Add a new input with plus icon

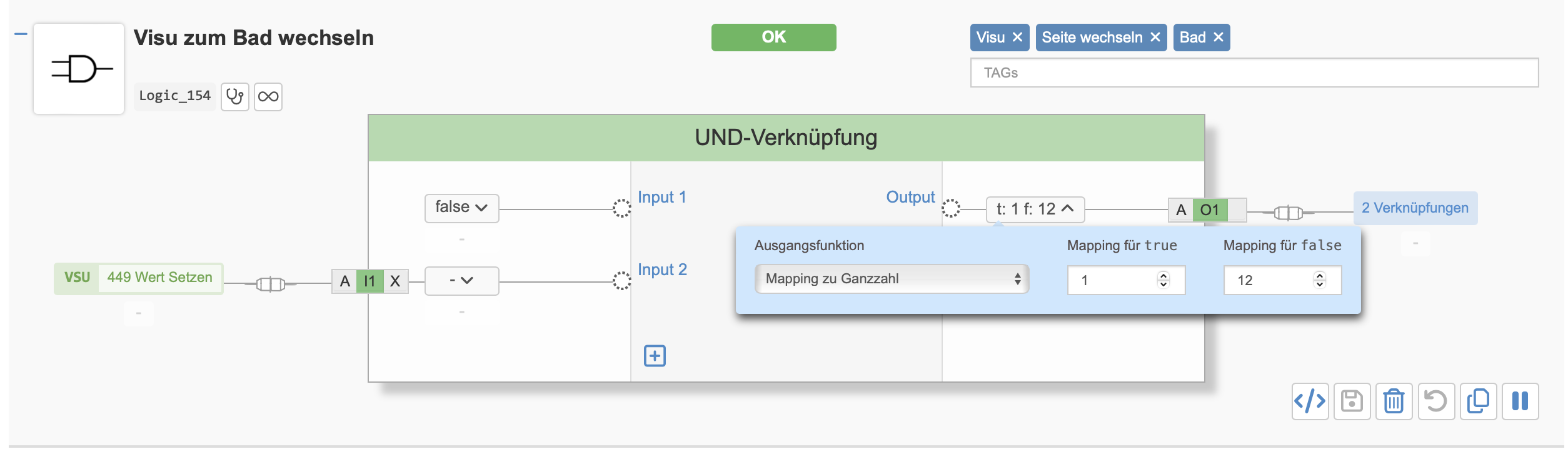[x=655, y=356]
